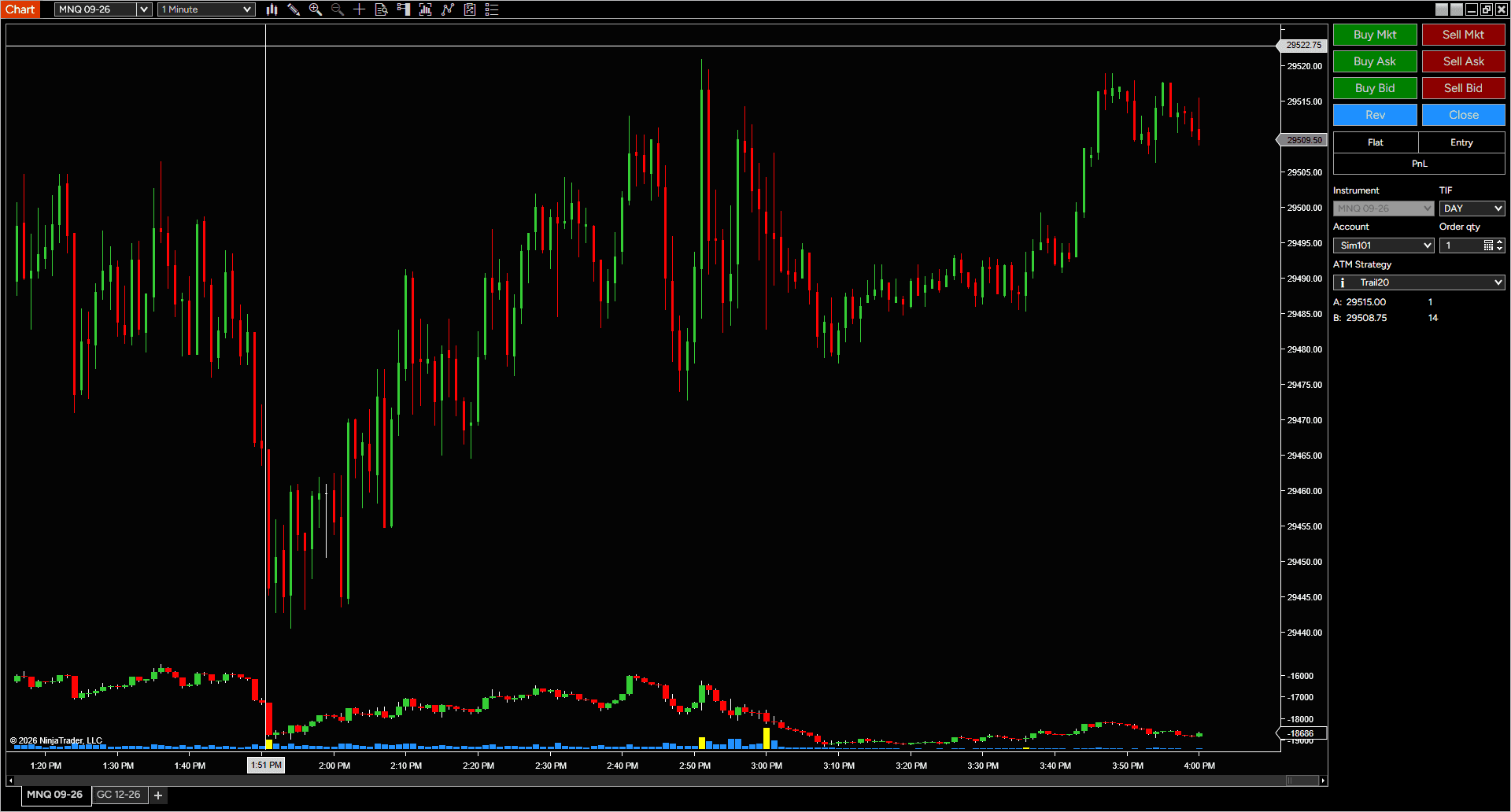Viewport: 1511px width, 812px height.
Task: Click the -18686 indicator value marker
Action: click(x=1302, y=733)
